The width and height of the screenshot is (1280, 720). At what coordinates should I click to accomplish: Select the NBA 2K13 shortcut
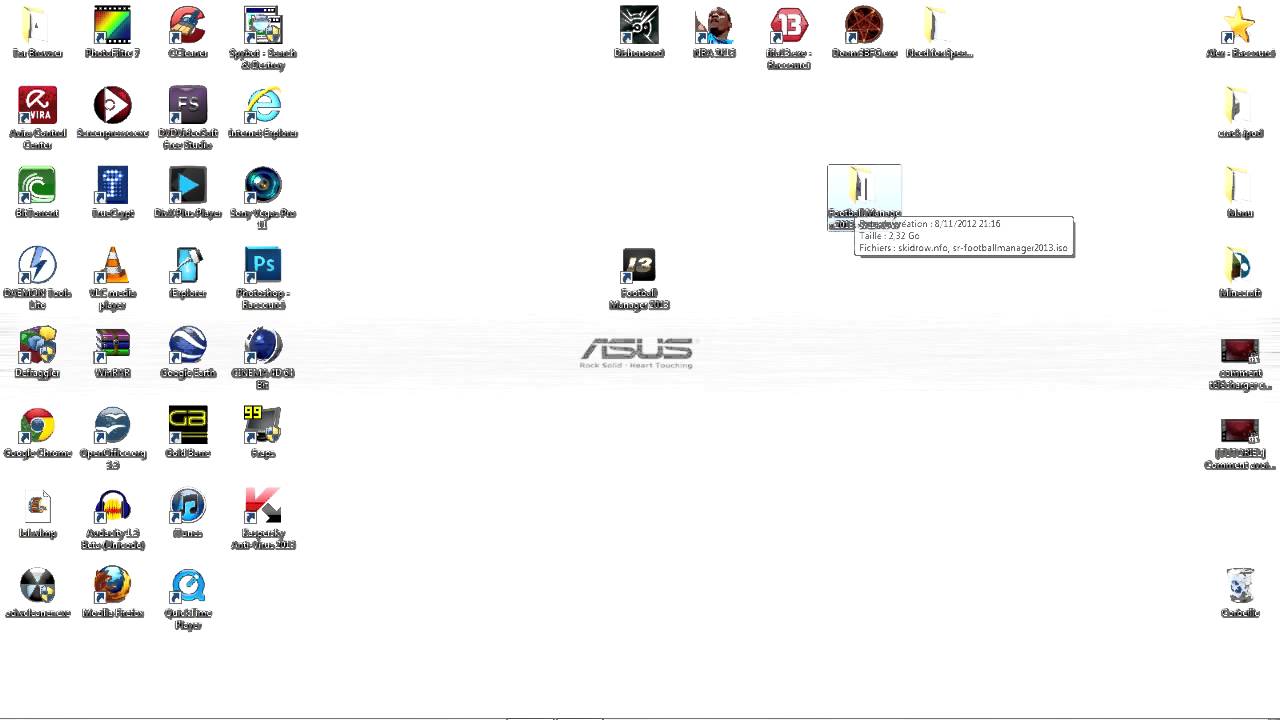pos(714,25)
